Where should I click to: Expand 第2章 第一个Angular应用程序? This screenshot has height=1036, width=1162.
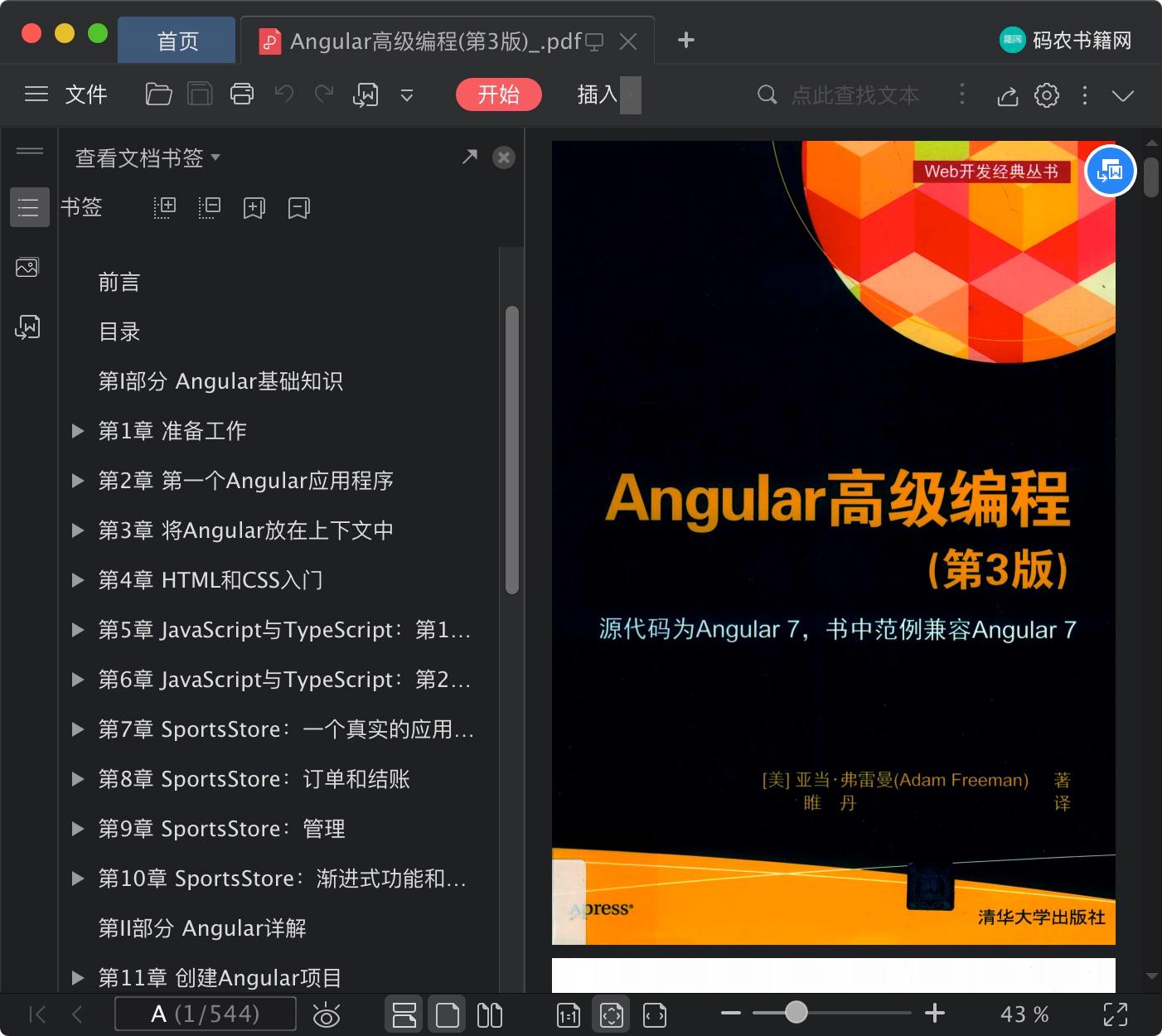click(x=78, y=481)
